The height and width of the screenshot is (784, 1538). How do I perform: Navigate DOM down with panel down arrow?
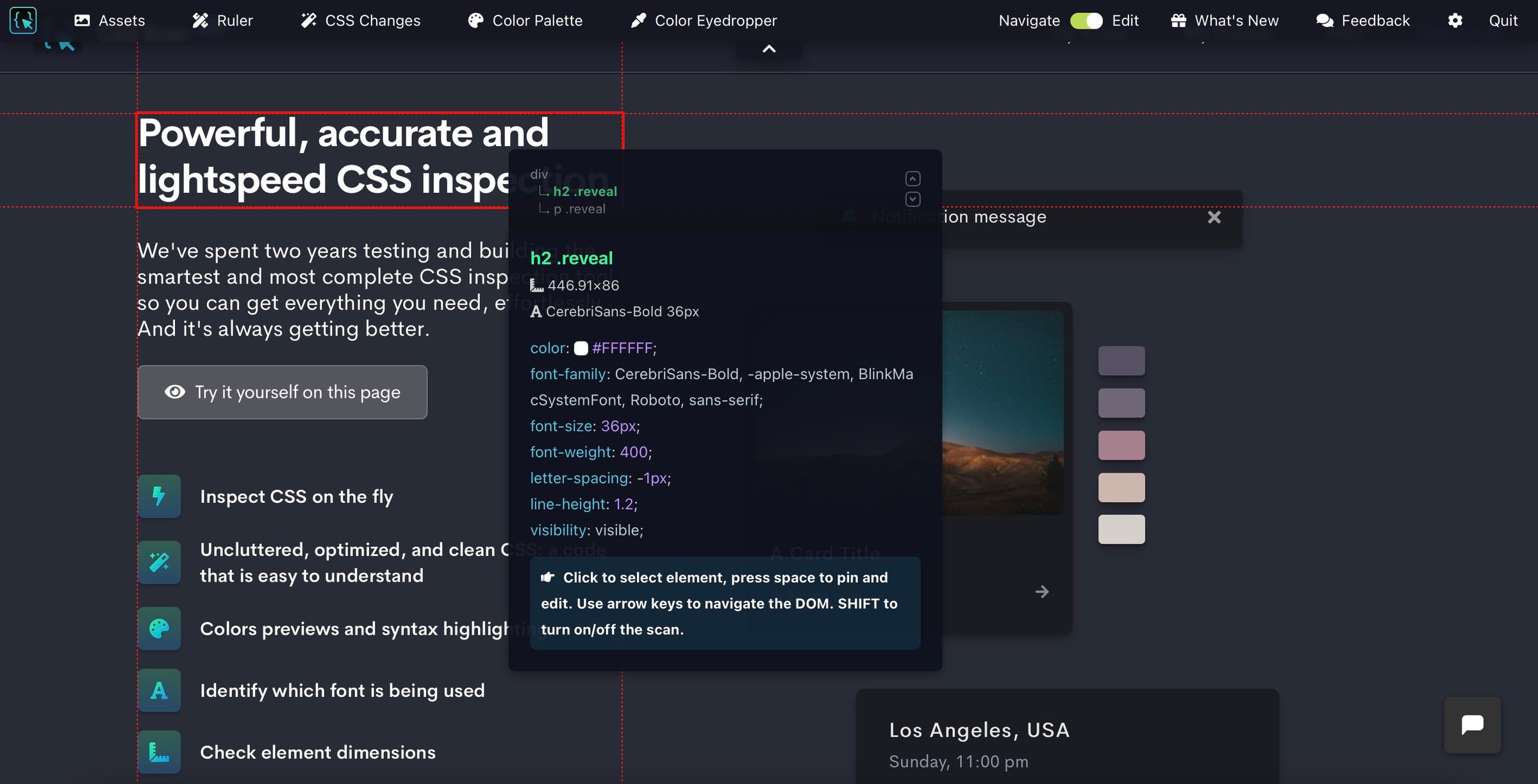point(913,199)
